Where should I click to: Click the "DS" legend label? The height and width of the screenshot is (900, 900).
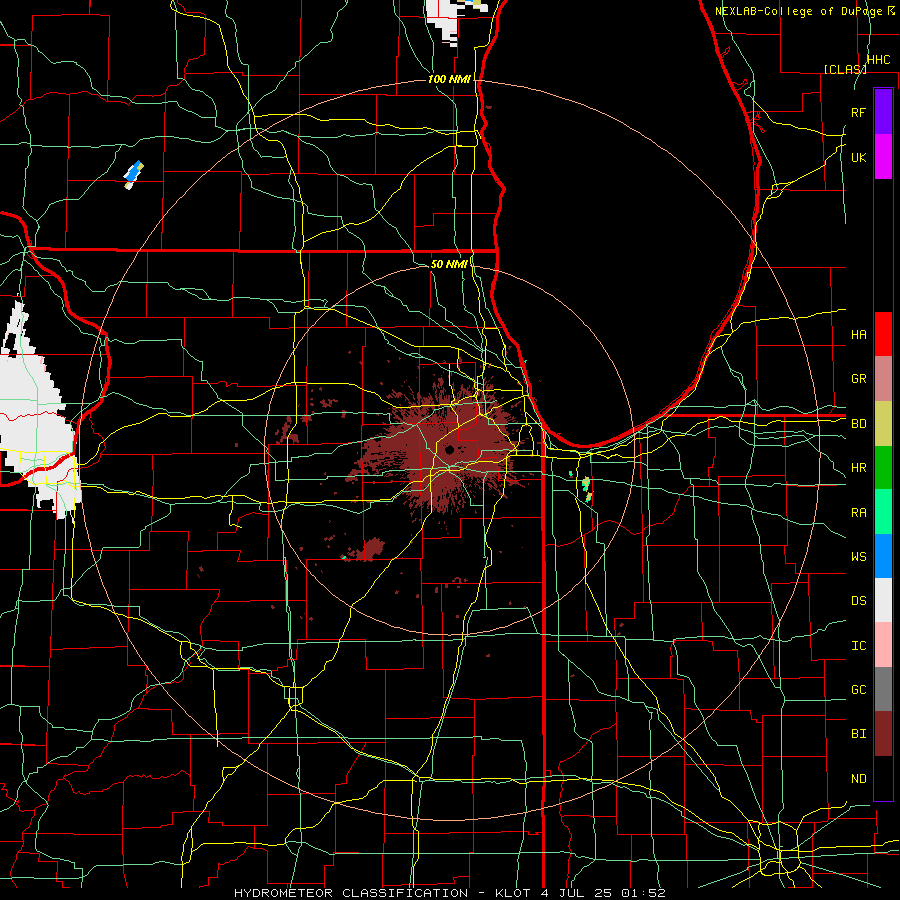[859, 601]
